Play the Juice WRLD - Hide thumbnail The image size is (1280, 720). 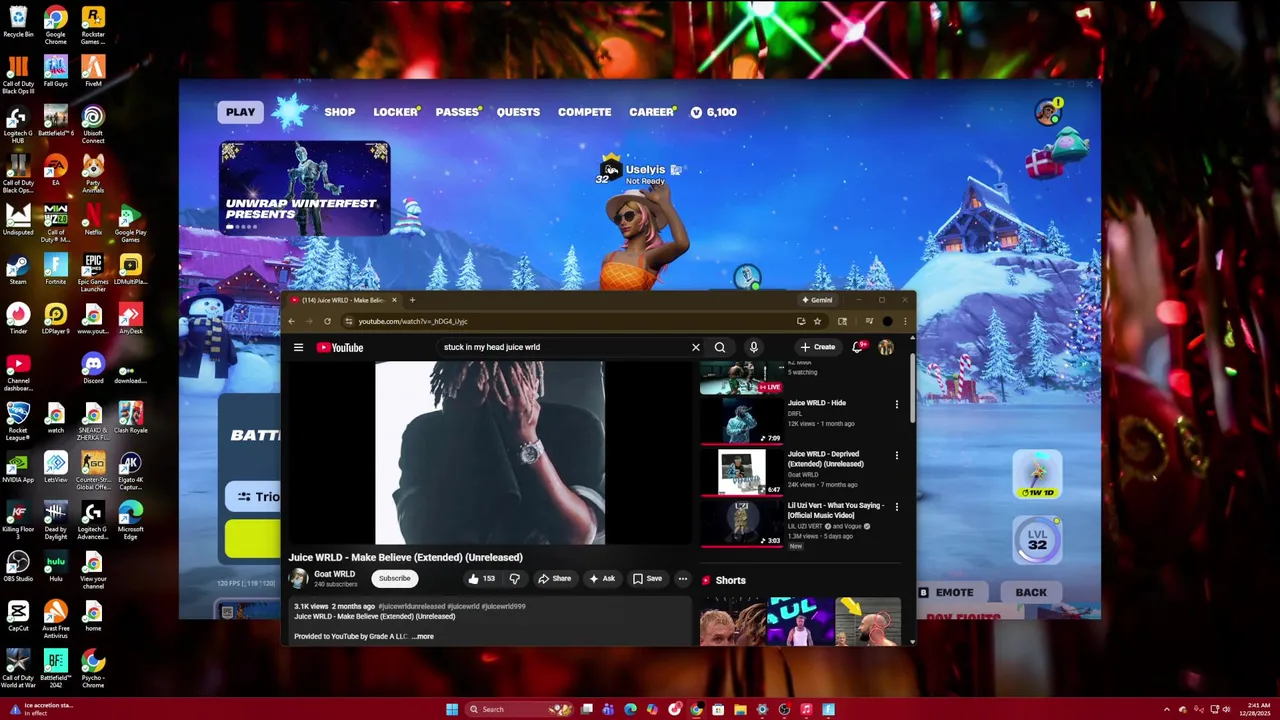pos(741,421)
